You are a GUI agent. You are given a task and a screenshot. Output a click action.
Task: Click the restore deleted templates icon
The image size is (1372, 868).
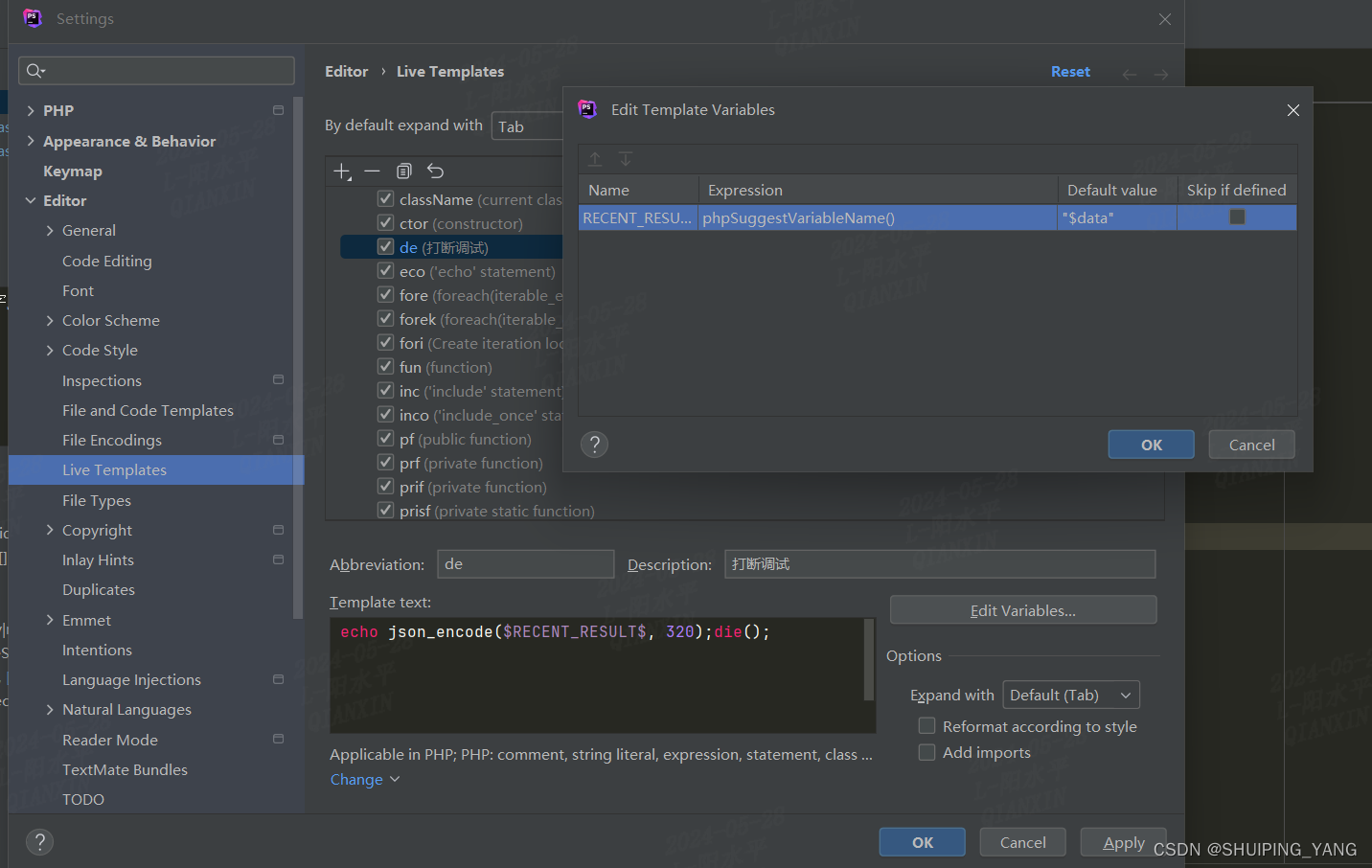(x=435, y=171)
